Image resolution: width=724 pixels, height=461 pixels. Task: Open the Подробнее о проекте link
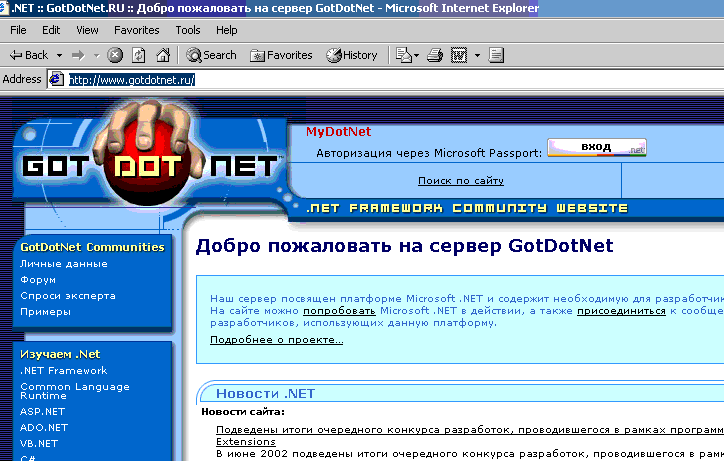tap(276, 340)
